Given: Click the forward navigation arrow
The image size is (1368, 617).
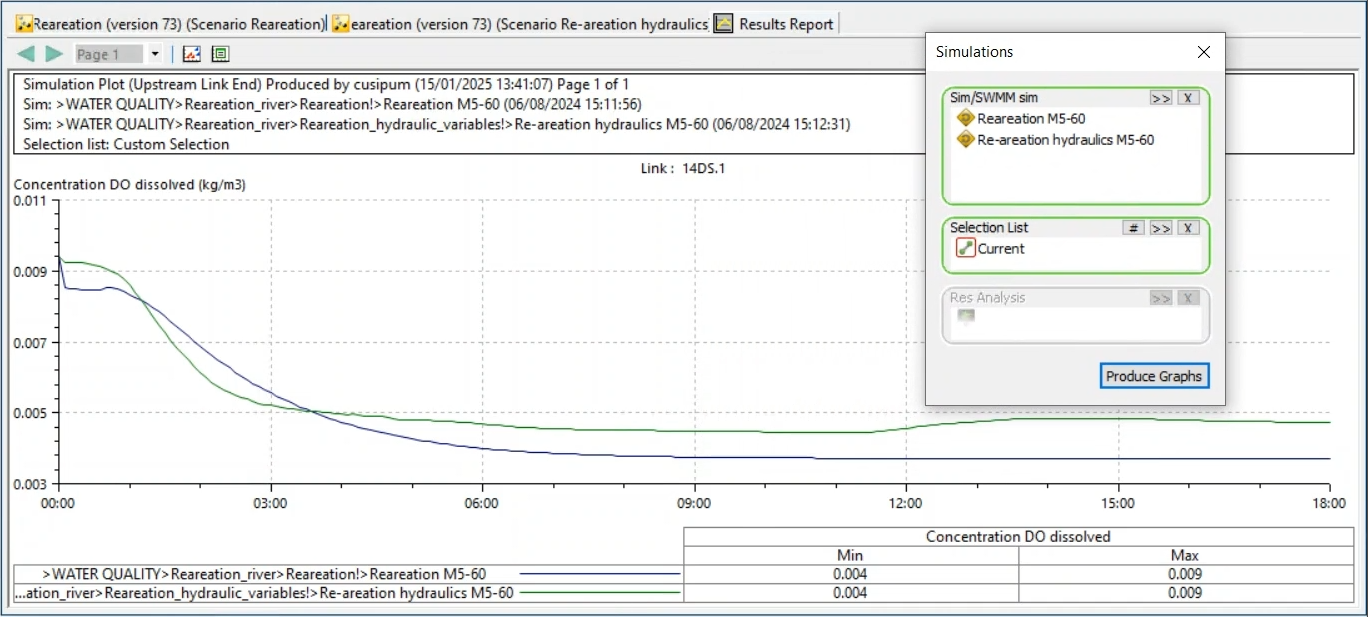Looking at the screenshot, I should 51,53.
